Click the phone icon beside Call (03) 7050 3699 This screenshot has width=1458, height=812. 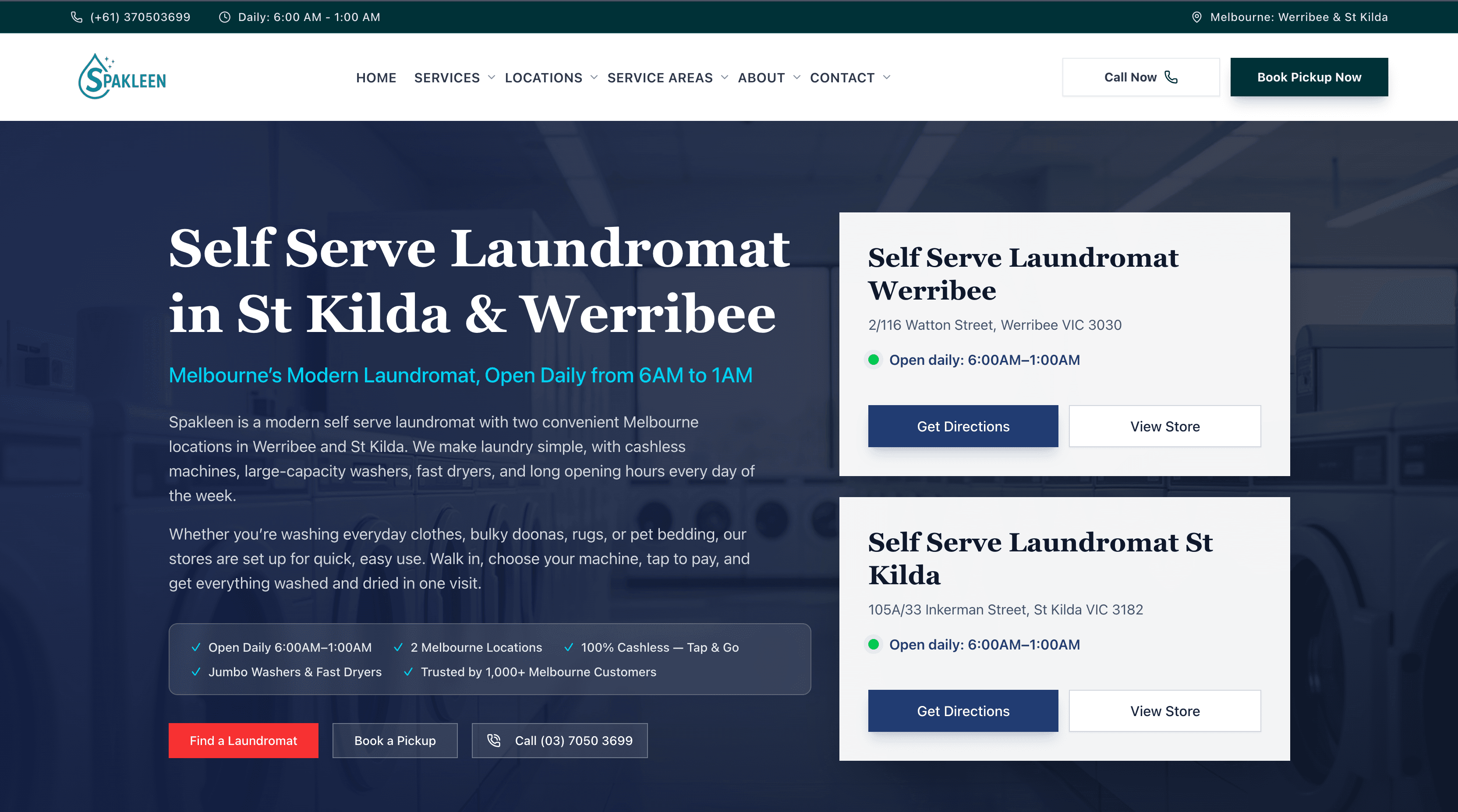[494, 740]
